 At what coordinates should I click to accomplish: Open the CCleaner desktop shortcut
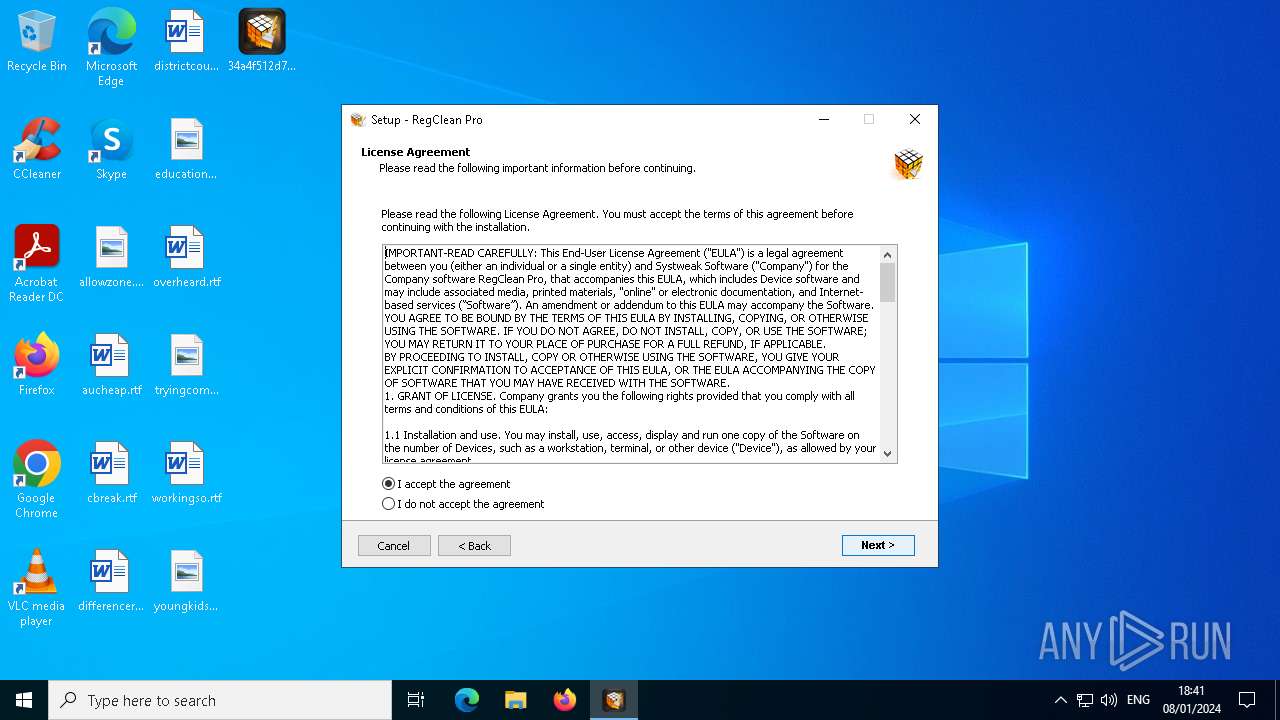[x=37, y=149]
